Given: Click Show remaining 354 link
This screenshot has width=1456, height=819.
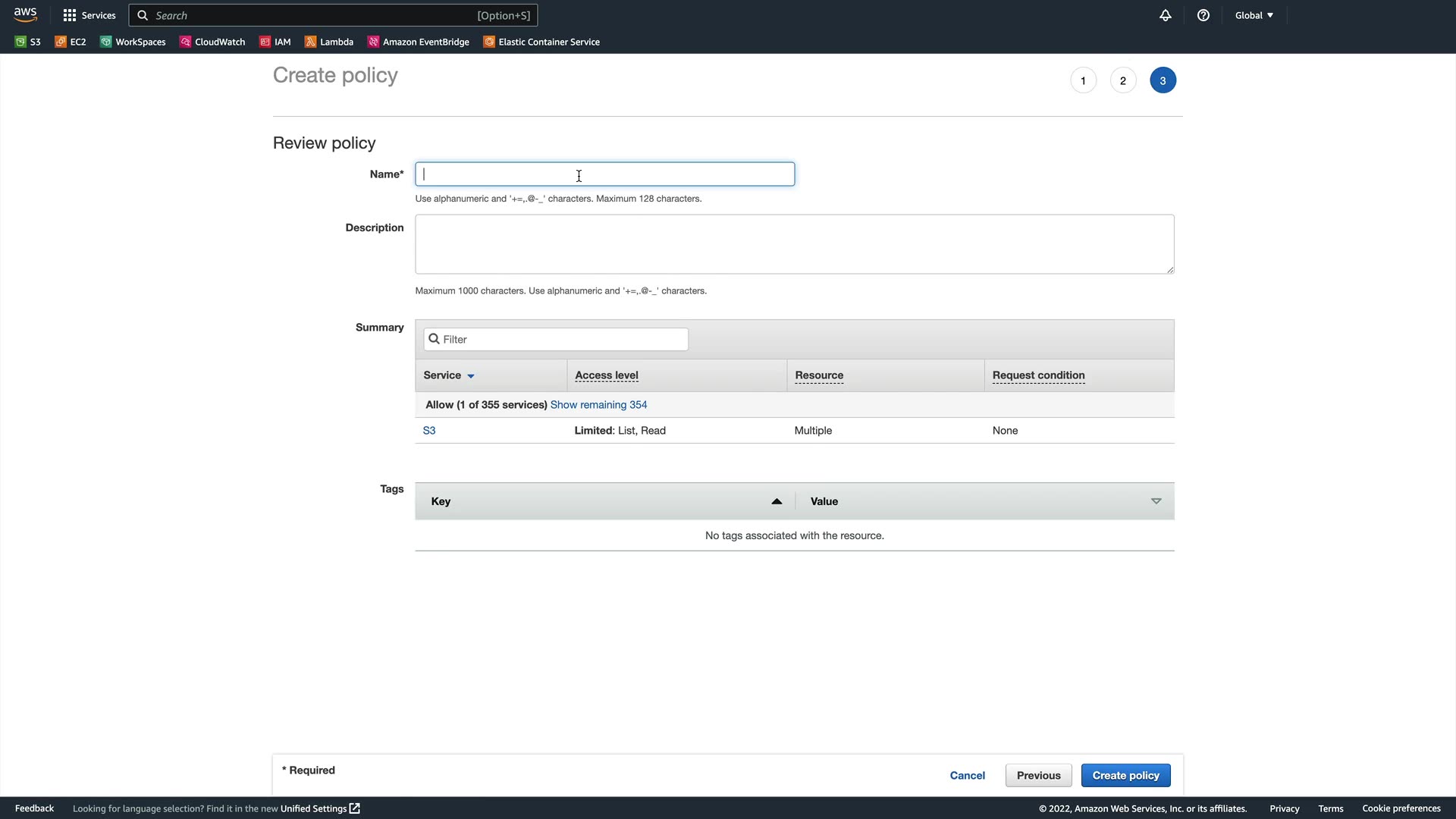Looking at the screenshot, I should point(598,405).
